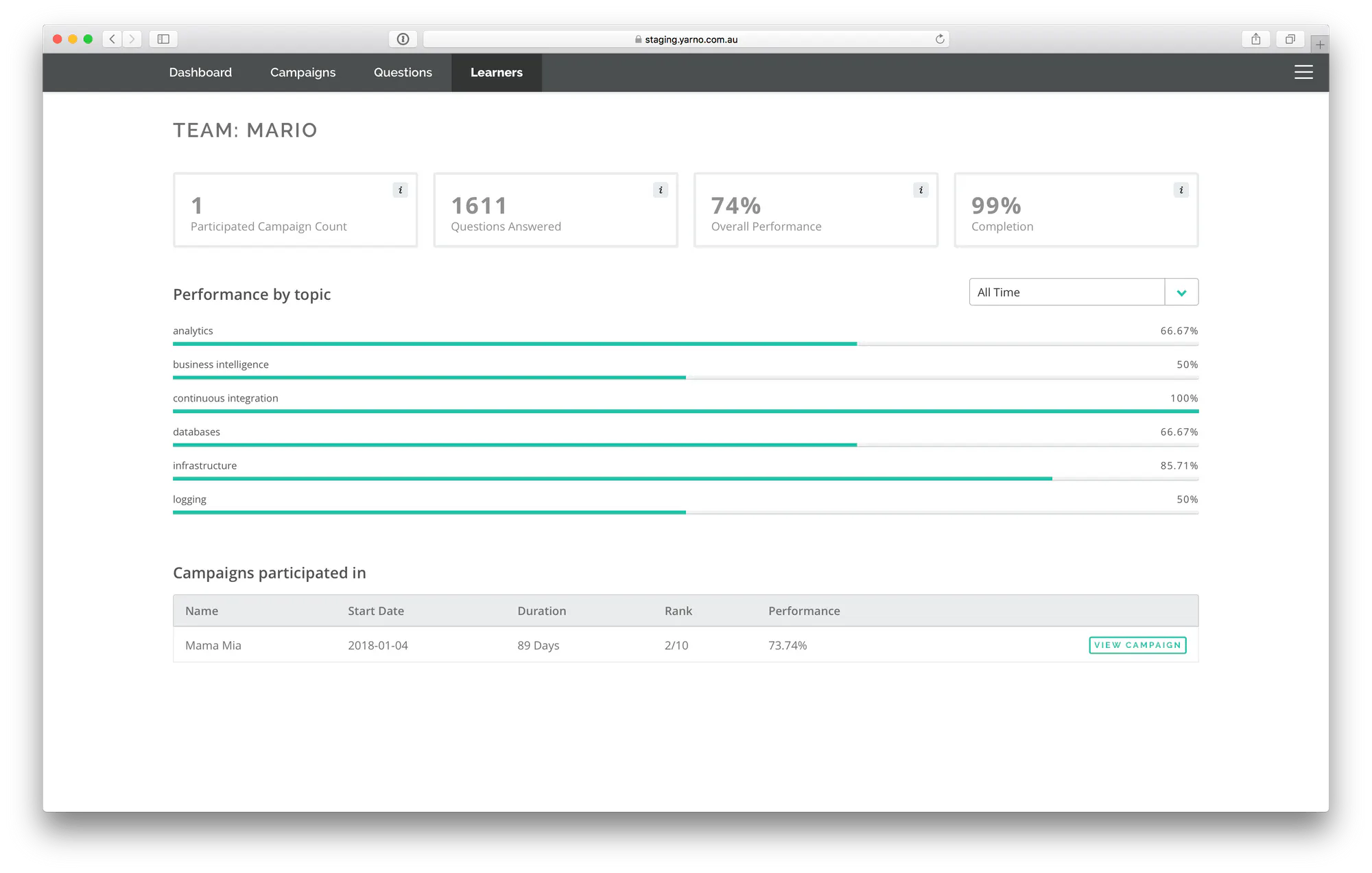The width and height of the screenshot is (1372, 873).
Task: Click the infrastructure progress bar
Action: (685, 478)
